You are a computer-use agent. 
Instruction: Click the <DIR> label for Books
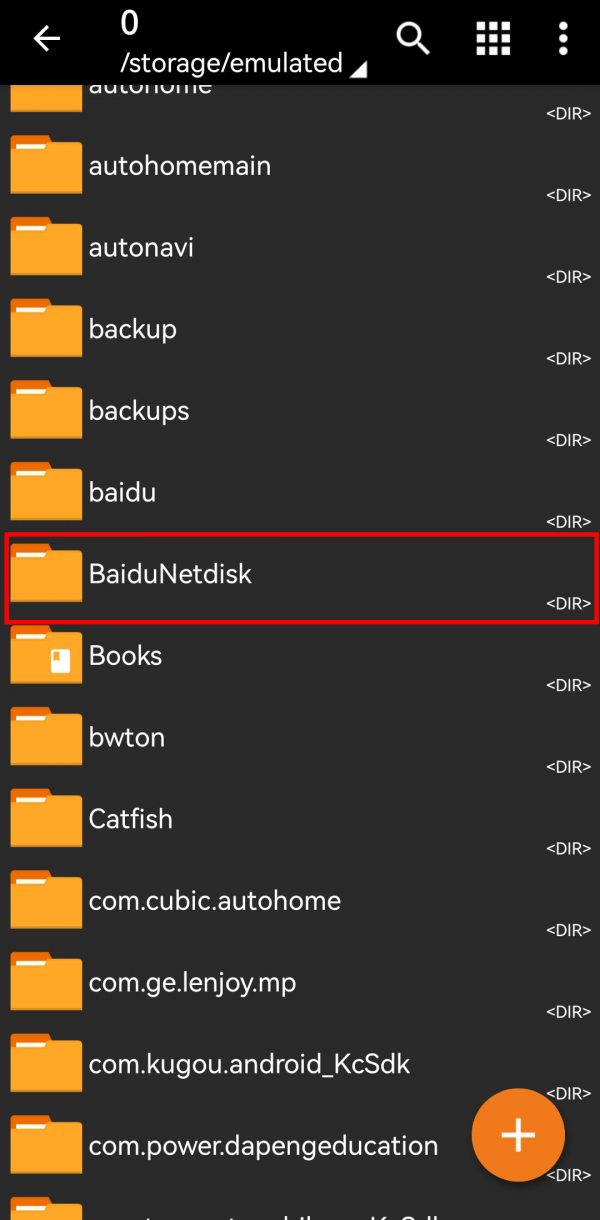pyautogui.click(x=568, y=685)
